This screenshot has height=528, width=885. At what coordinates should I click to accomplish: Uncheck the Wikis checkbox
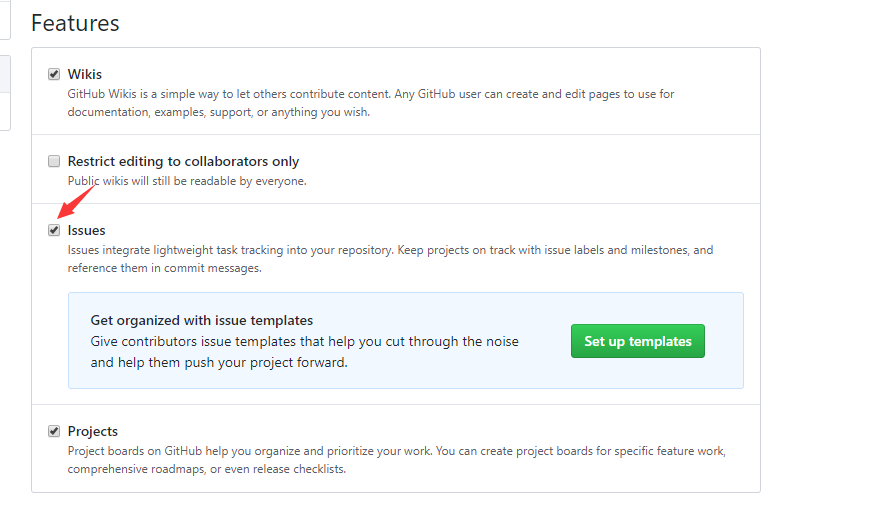click(x=54, y=74)
